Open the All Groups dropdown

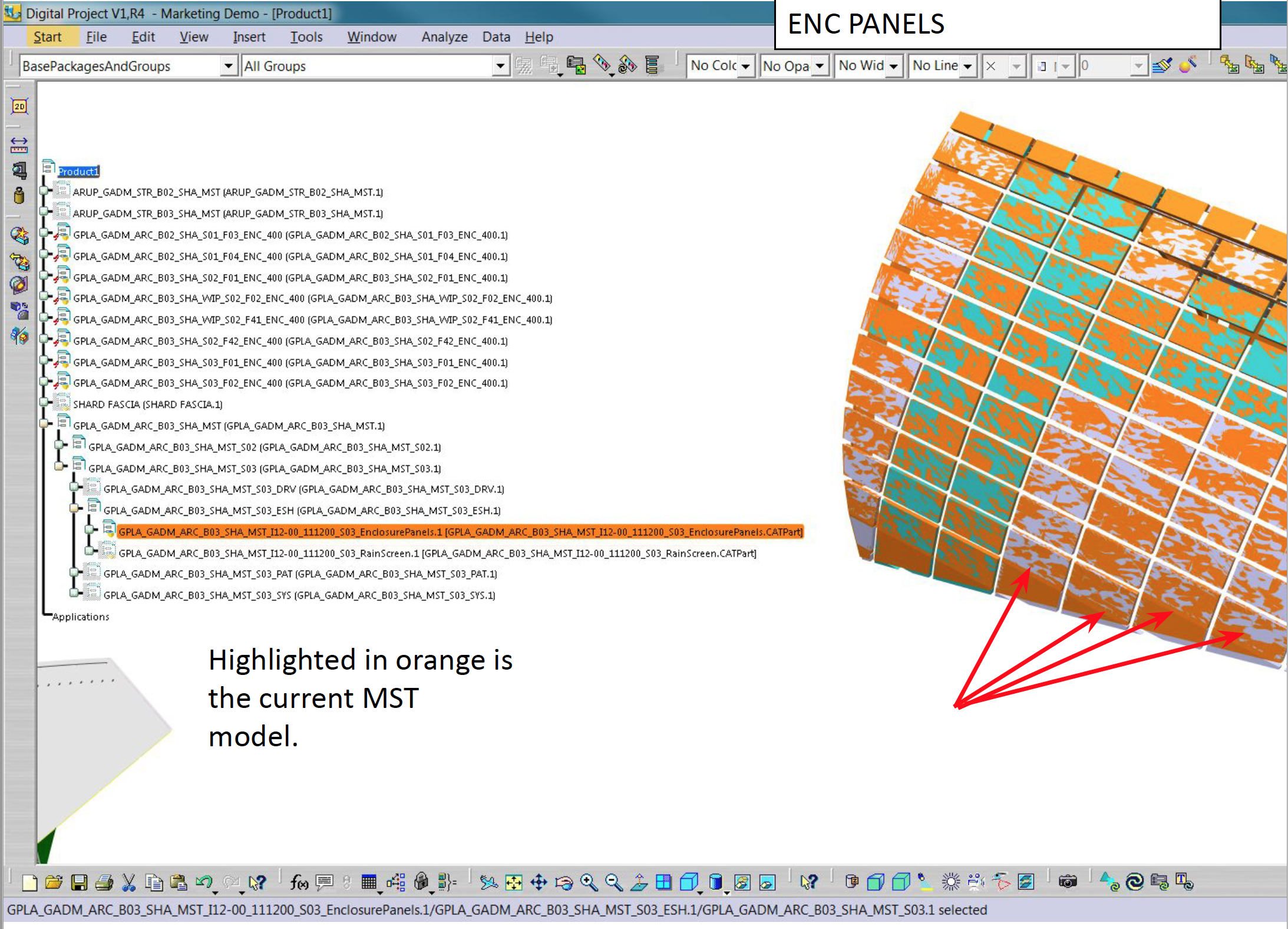[x=500, y=66]
